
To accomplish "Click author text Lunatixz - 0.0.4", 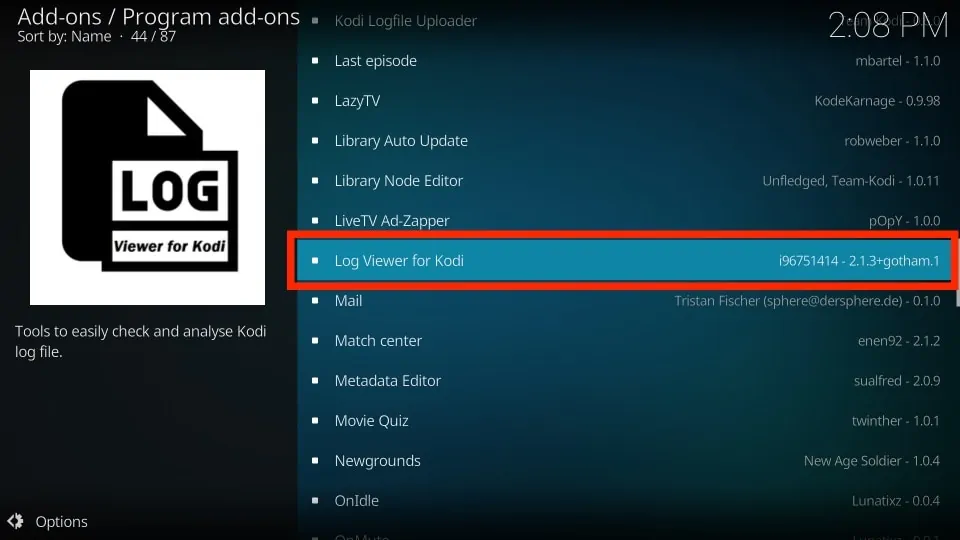I will [896, 501].
